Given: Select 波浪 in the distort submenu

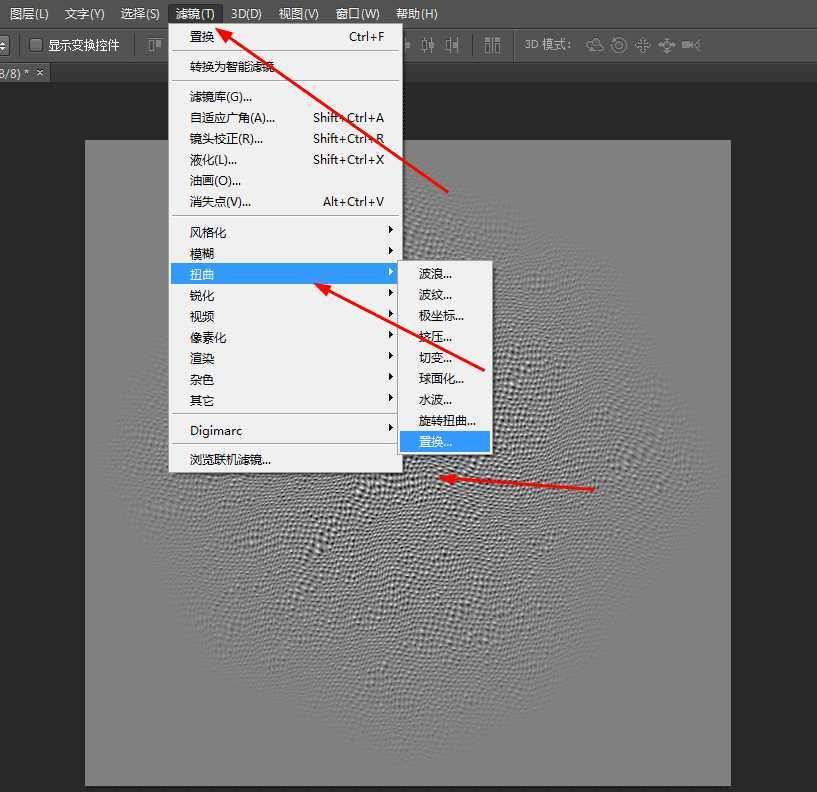Looking at the screenshot, I should (432, 273).
